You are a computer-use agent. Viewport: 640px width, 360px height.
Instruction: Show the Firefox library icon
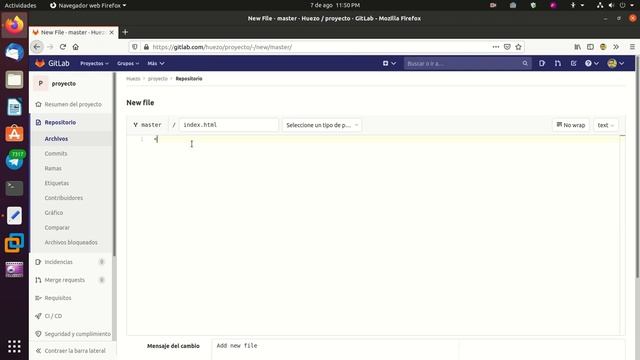578,47
